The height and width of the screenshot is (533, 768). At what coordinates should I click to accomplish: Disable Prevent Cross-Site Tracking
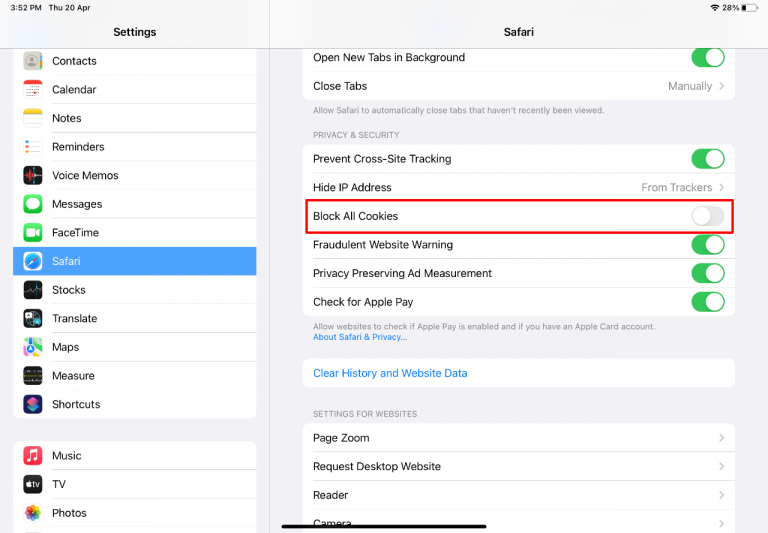click(x=707, y=159)
